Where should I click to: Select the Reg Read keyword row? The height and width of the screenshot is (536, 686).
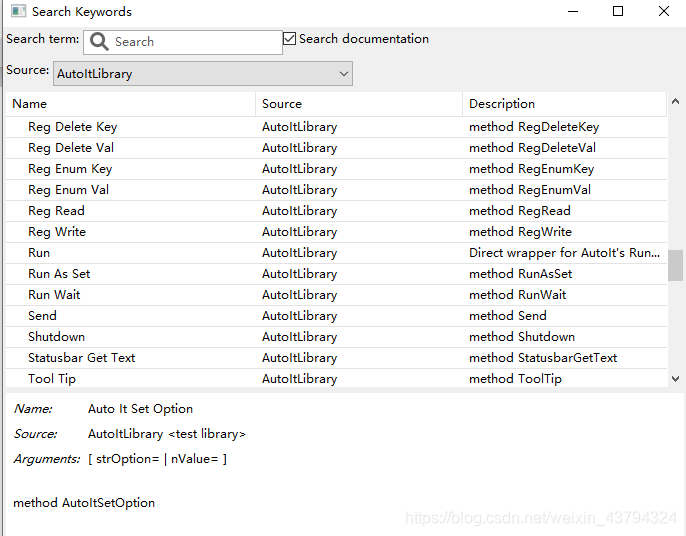336,211
